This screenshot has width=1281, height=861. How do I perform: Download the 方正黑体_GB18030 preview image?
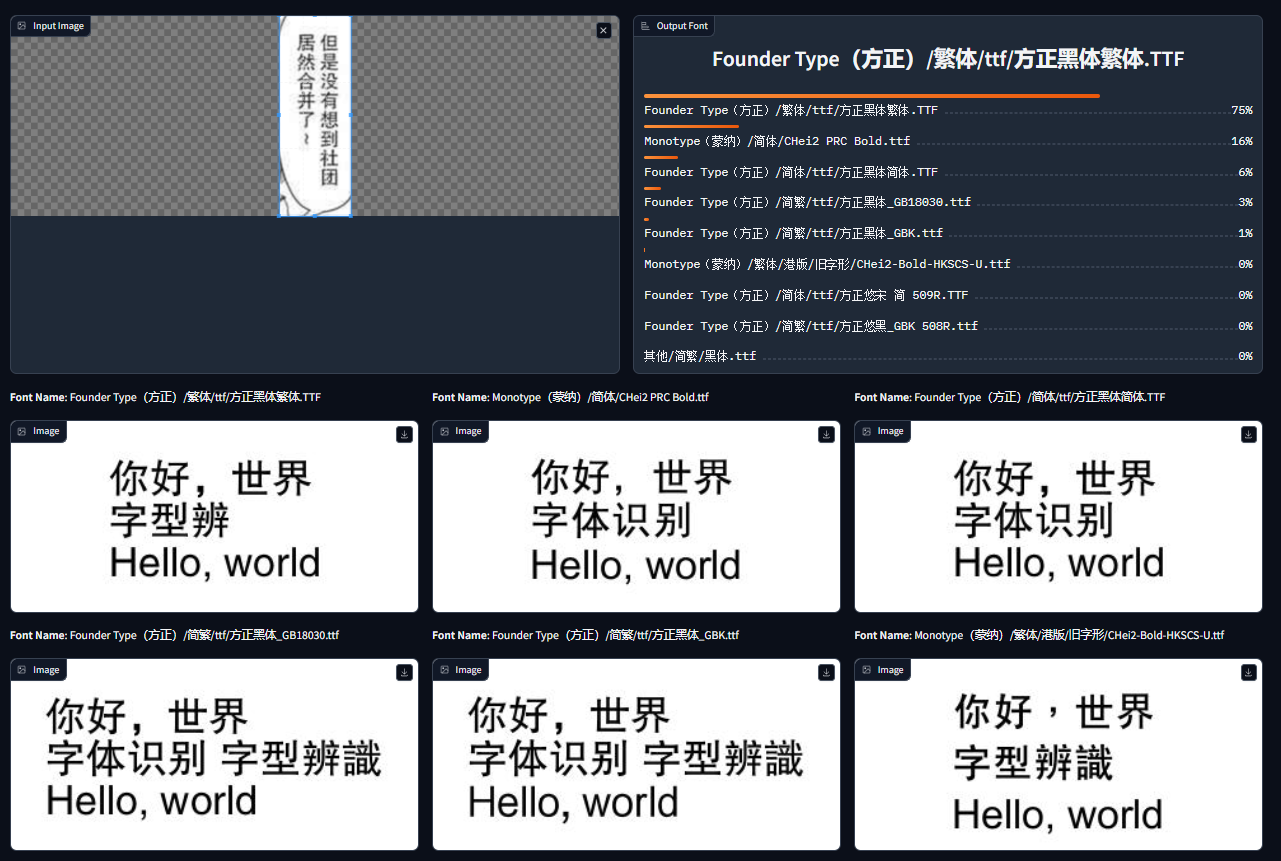point(404,673)
